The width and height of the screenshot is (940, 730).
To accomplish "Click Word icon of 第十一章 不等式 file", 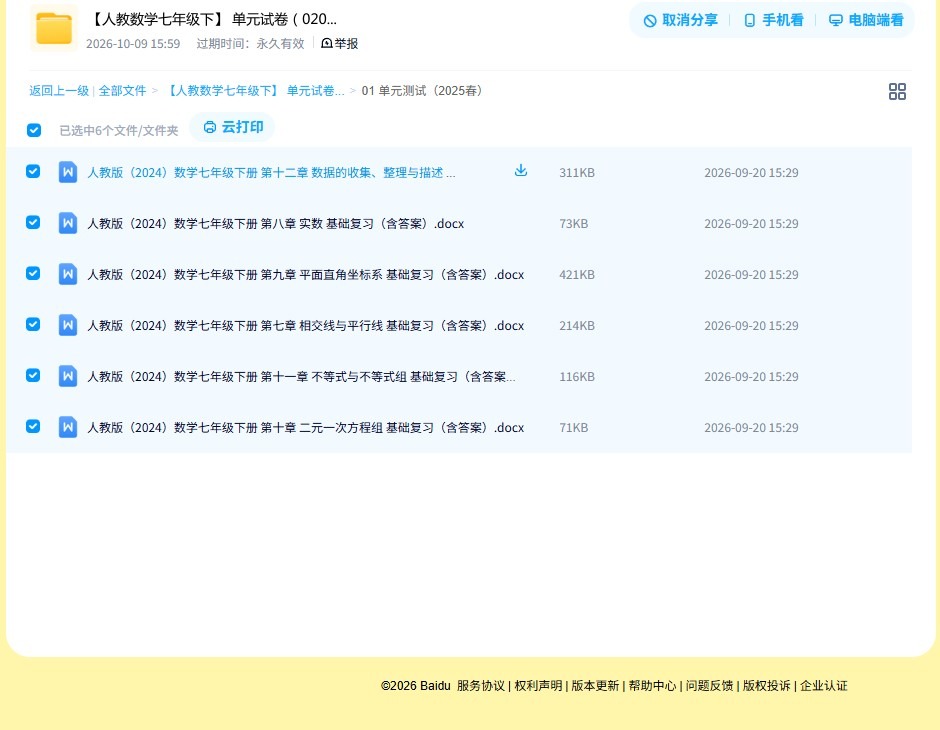I will [68, 376].
